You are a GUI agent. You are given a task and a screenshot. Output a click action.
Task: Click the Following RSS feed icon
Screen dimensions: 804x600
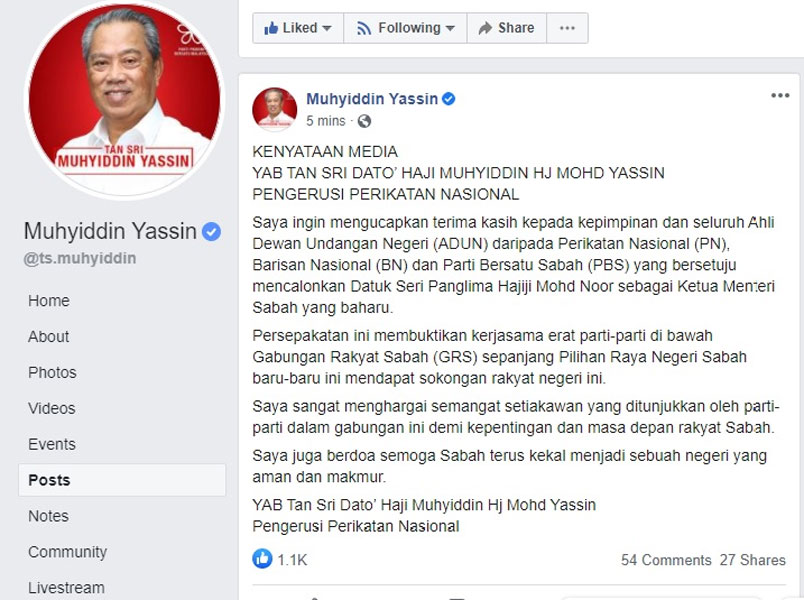pyautogui.click(x=364, y=28)
